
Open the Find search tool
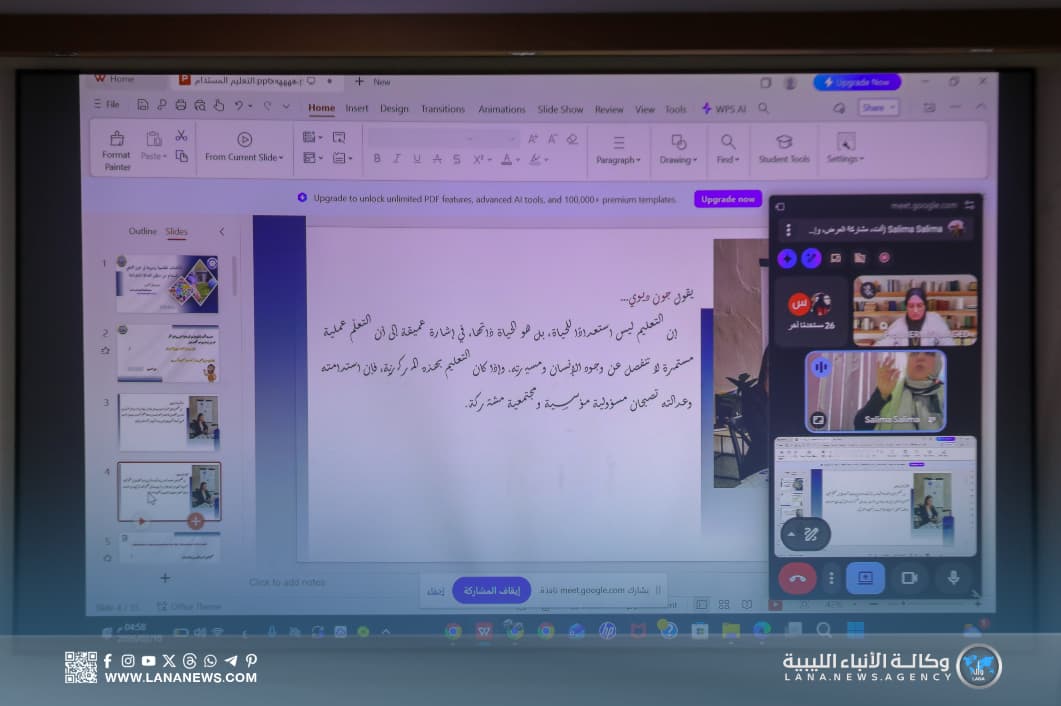[727, 148]
